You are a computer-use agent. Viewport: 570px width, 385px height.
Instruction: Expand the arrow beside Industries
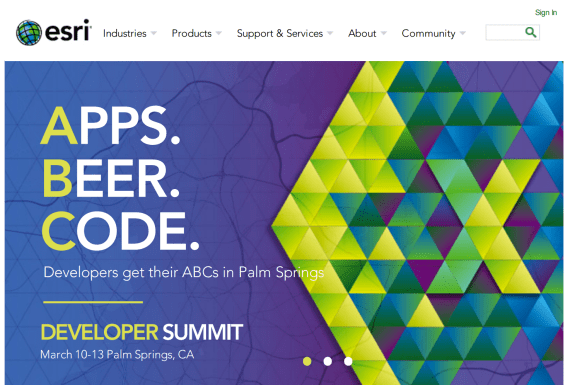tap(154, 33)
